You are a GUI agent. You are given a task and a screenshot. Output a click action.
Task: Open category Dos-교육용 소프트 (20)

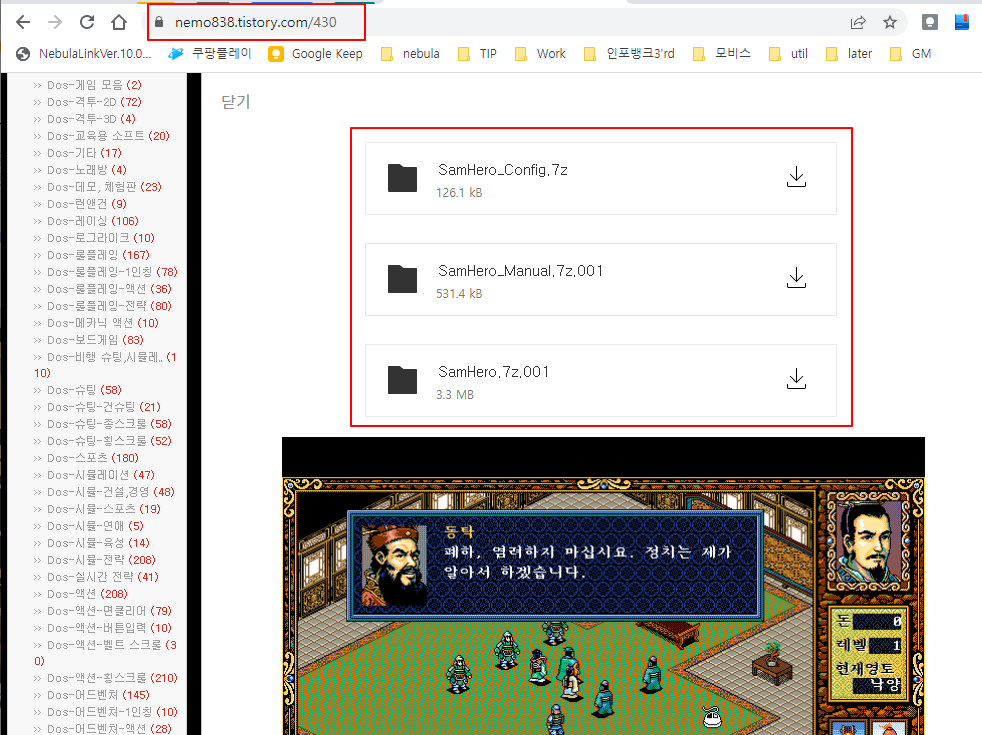pos(108,135)
